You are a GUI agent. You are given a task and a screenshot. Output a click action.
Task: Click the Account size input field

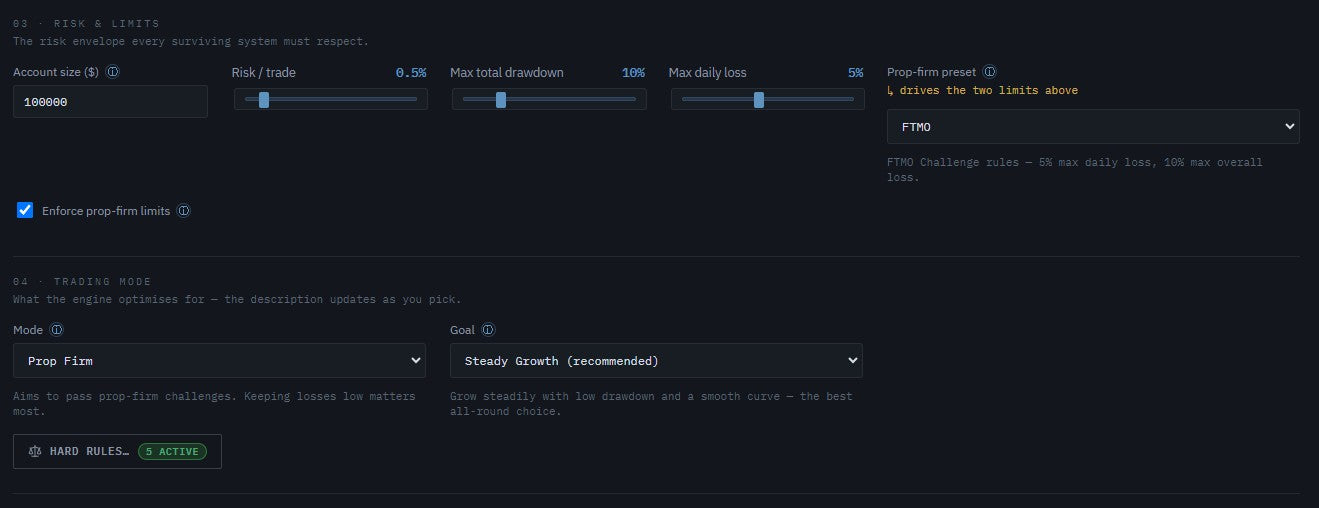click(110, 102)
